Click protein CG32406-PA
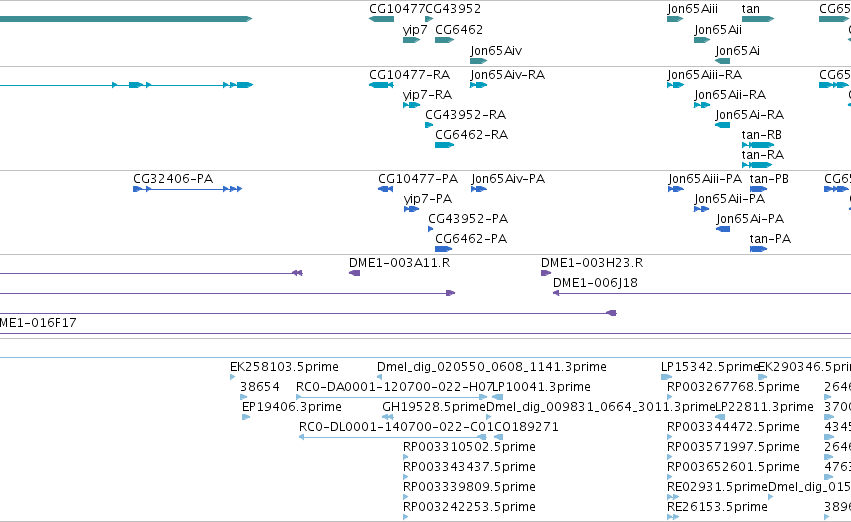 pos(173,179)
